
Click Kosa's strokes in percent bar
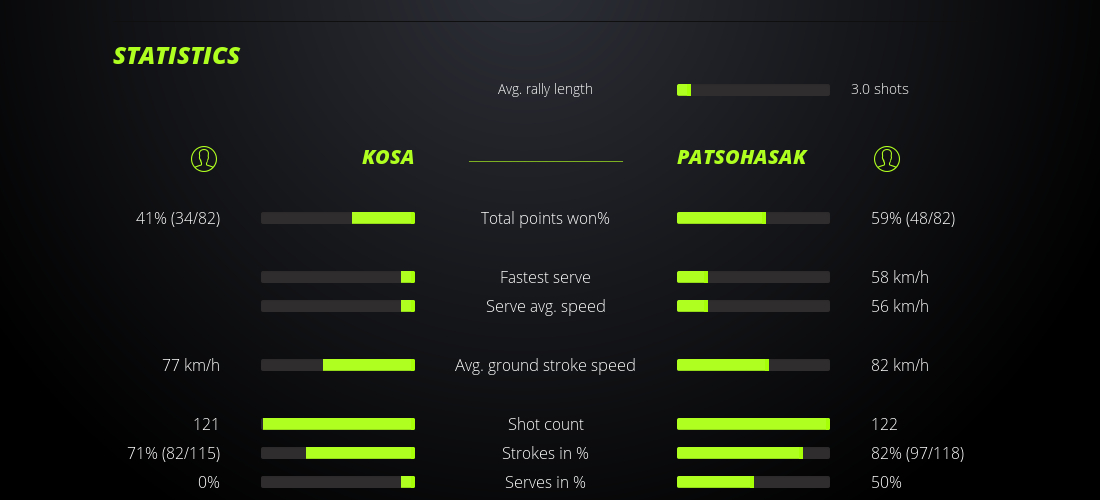pos(338,453)
